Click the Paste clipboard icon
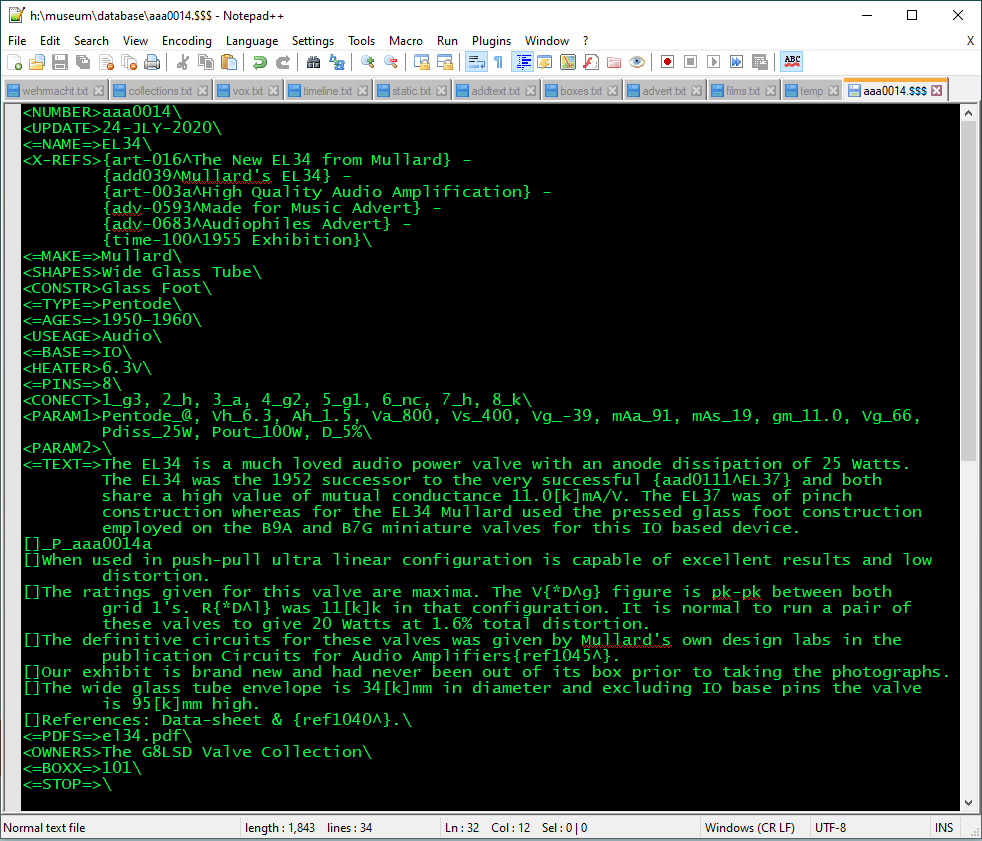 click(229, 61)
